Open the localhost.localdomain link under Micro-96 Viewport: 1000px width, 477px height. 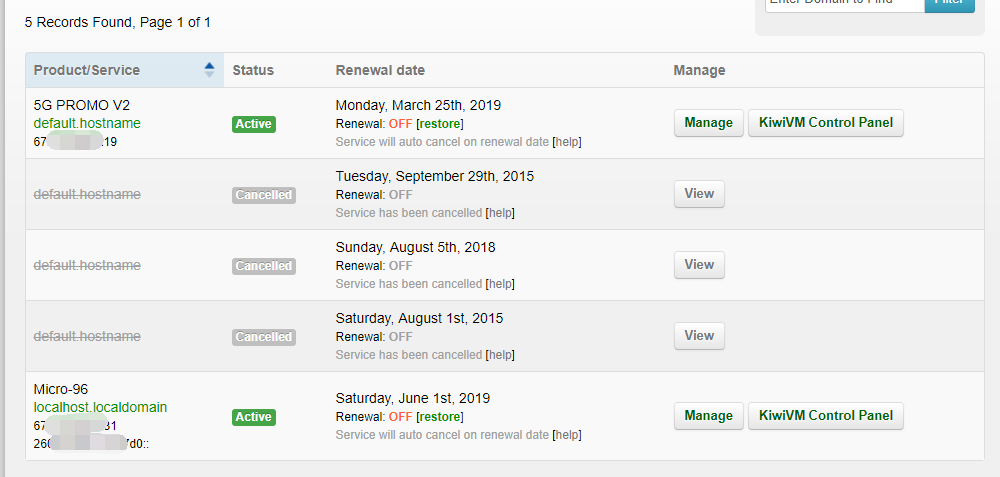click(x=100, y=407)
